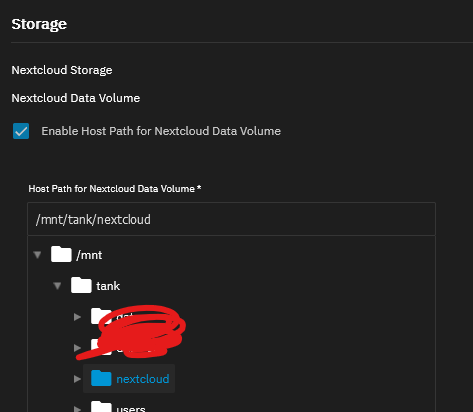Viewport: 473px width, 412px height.
Task: Click into the Host Path input showing /mnt/tank/nextcloud
Action: click(x=231, y=219)
